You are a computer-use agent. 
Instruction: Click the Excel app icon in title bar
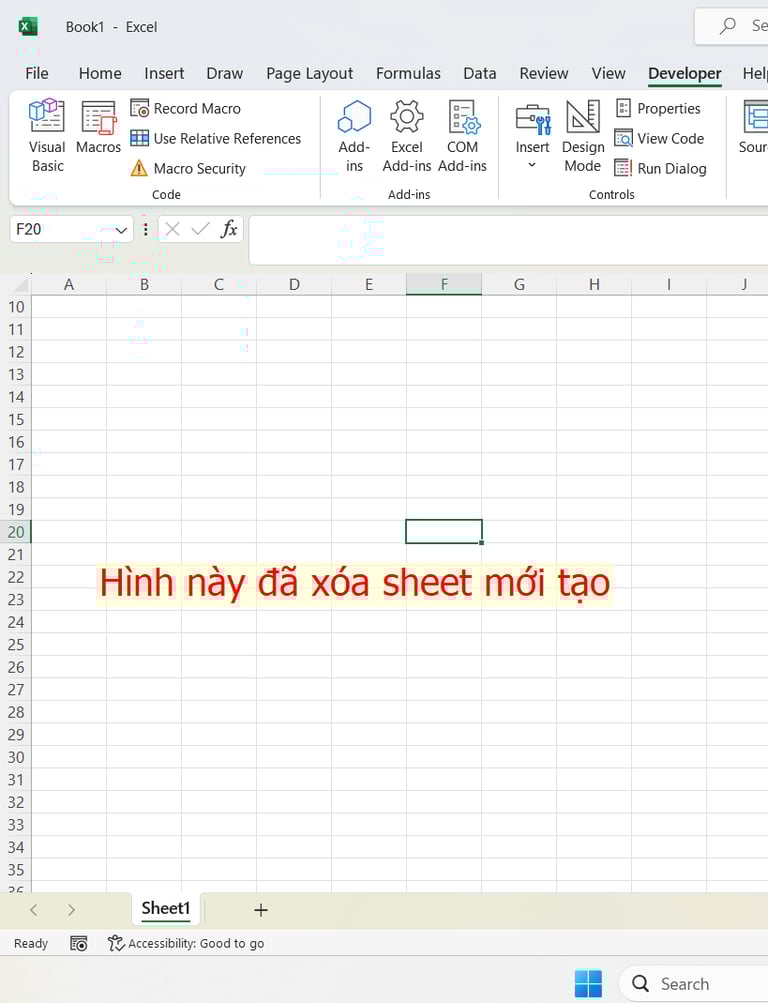27,27
